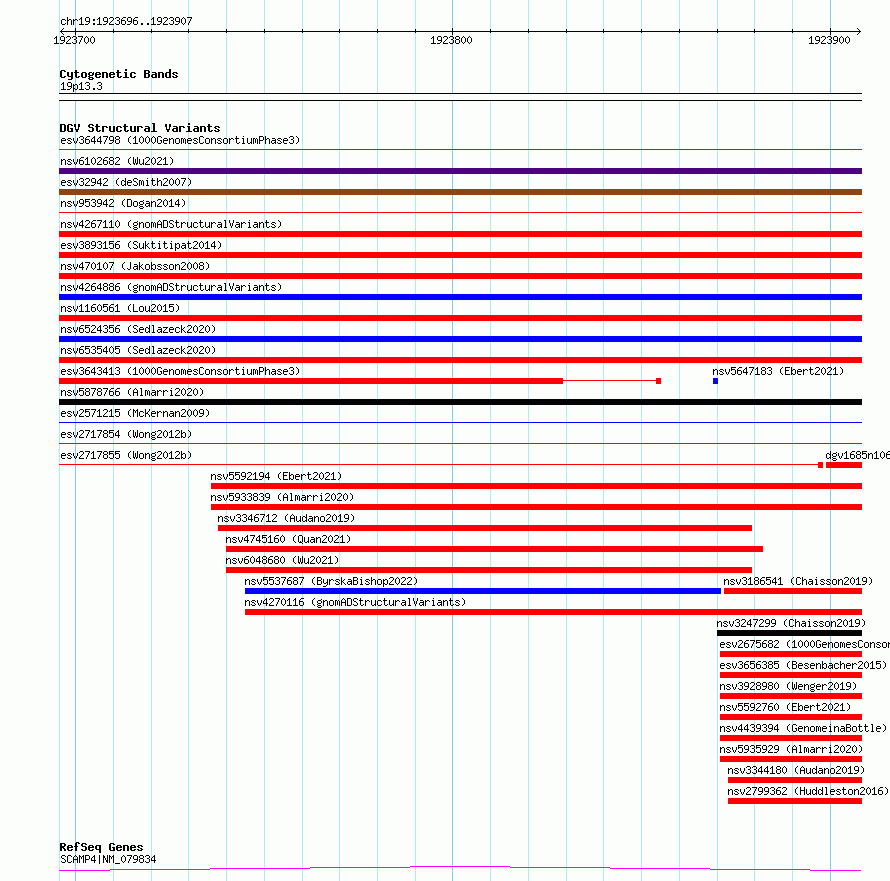Click the nsv4270116 gnomADStructuralVariants label
The image size is (890, 881).
[x=355, y=602]
